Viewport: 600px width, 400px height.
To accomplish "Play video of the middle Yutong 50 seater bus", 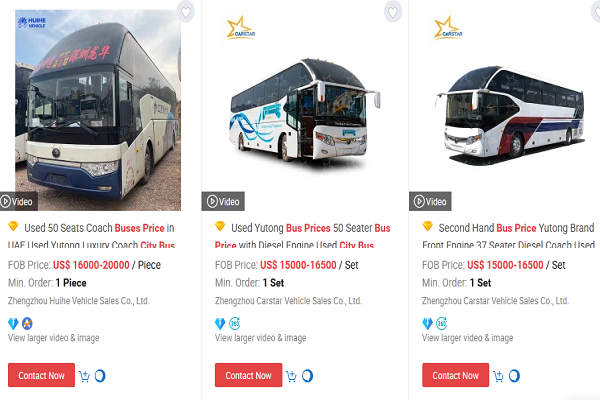I will click(223, 201).
